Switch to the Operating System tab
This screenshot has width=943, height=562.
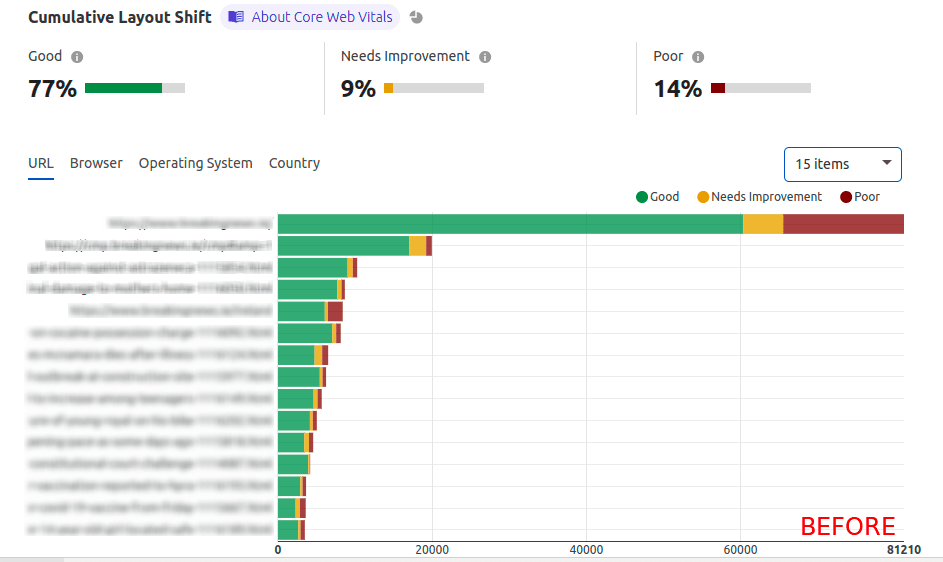pos(195,163)
